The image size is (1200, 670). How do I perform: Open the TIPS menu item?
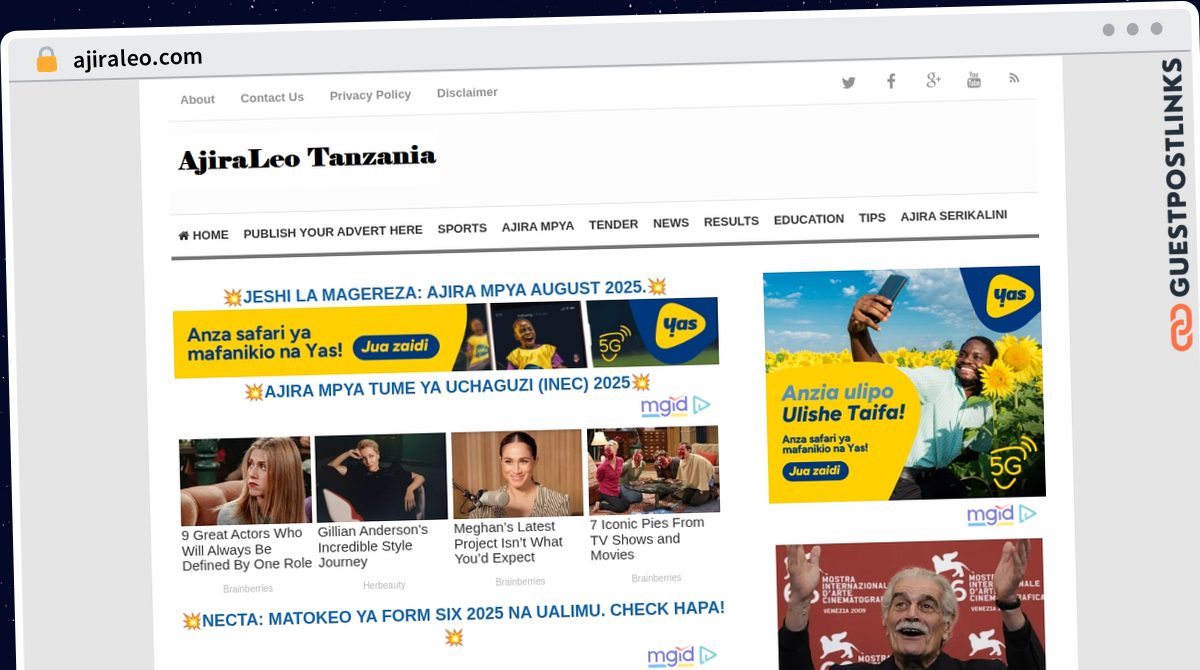(x=872, y=217)
